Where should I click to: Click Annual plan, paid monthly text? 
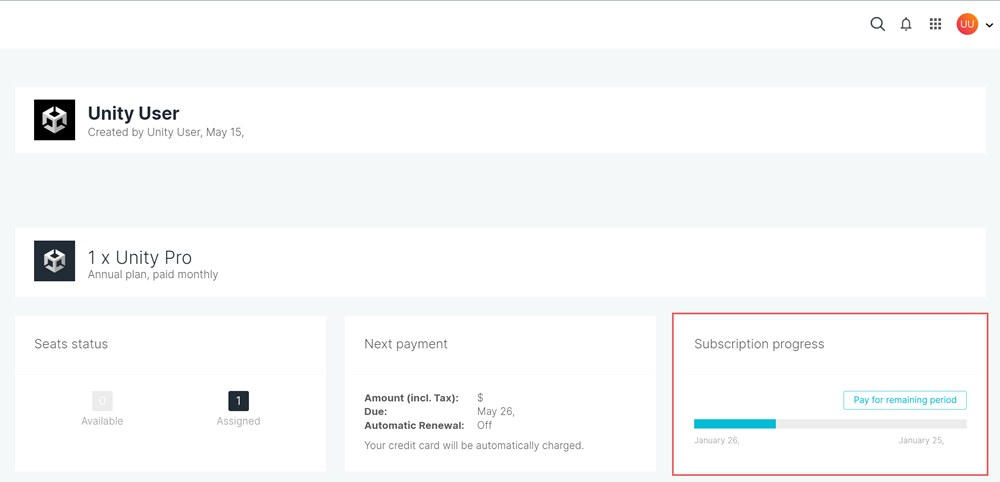tap(152, 275)
